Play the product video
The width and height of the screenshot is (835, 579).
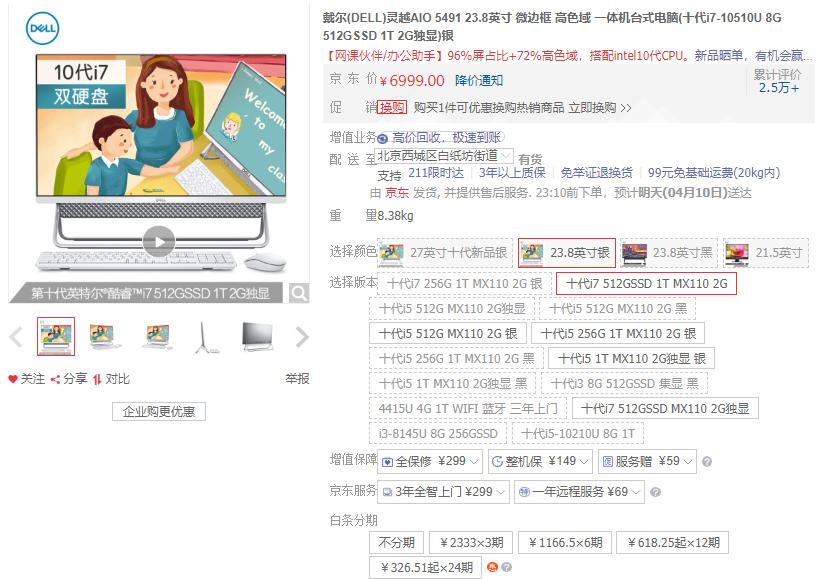159,242
